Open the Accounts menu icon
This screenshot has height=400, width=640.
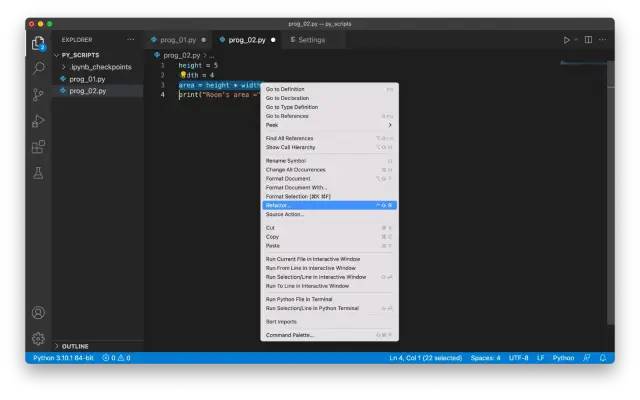(x=38, y=313)
